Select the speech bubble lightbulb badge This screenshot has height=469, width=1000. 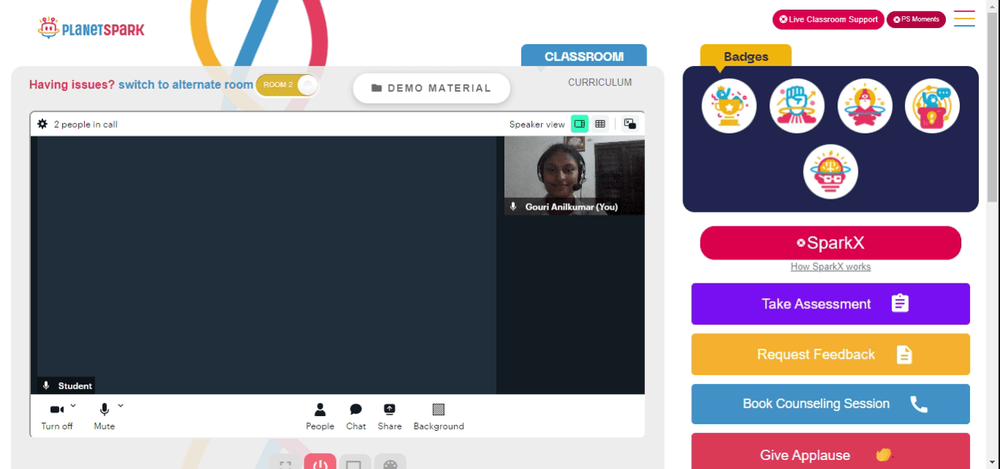pyautogui.click(x=932, y=106)
